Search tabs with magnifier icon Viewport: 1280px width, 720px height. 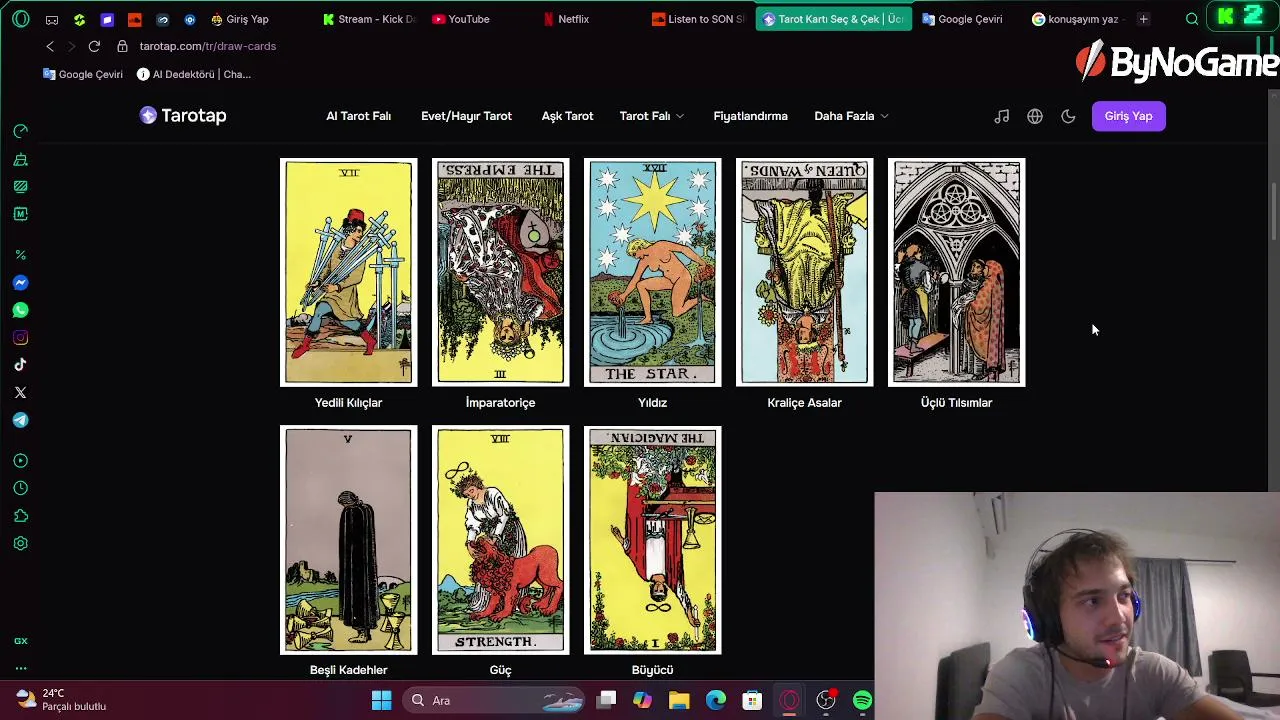coord(1192,19)
